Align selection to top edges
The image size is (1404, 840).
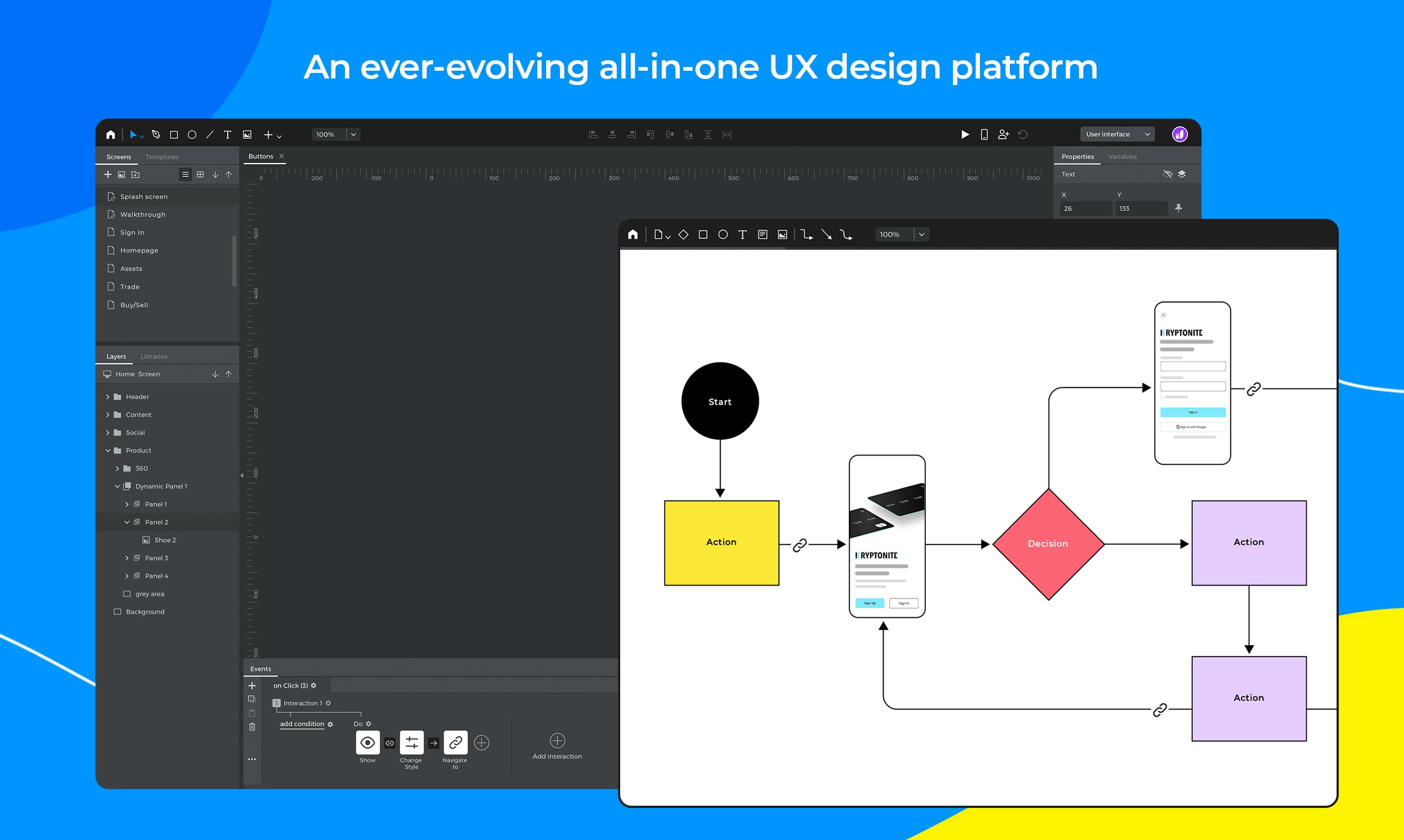pos(651,135)
